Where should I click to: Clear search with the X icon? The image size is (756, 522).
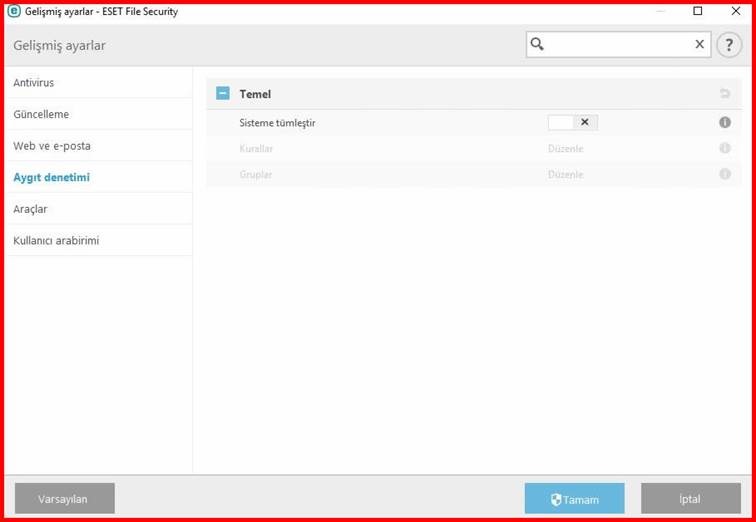click(x=699, y=44)
